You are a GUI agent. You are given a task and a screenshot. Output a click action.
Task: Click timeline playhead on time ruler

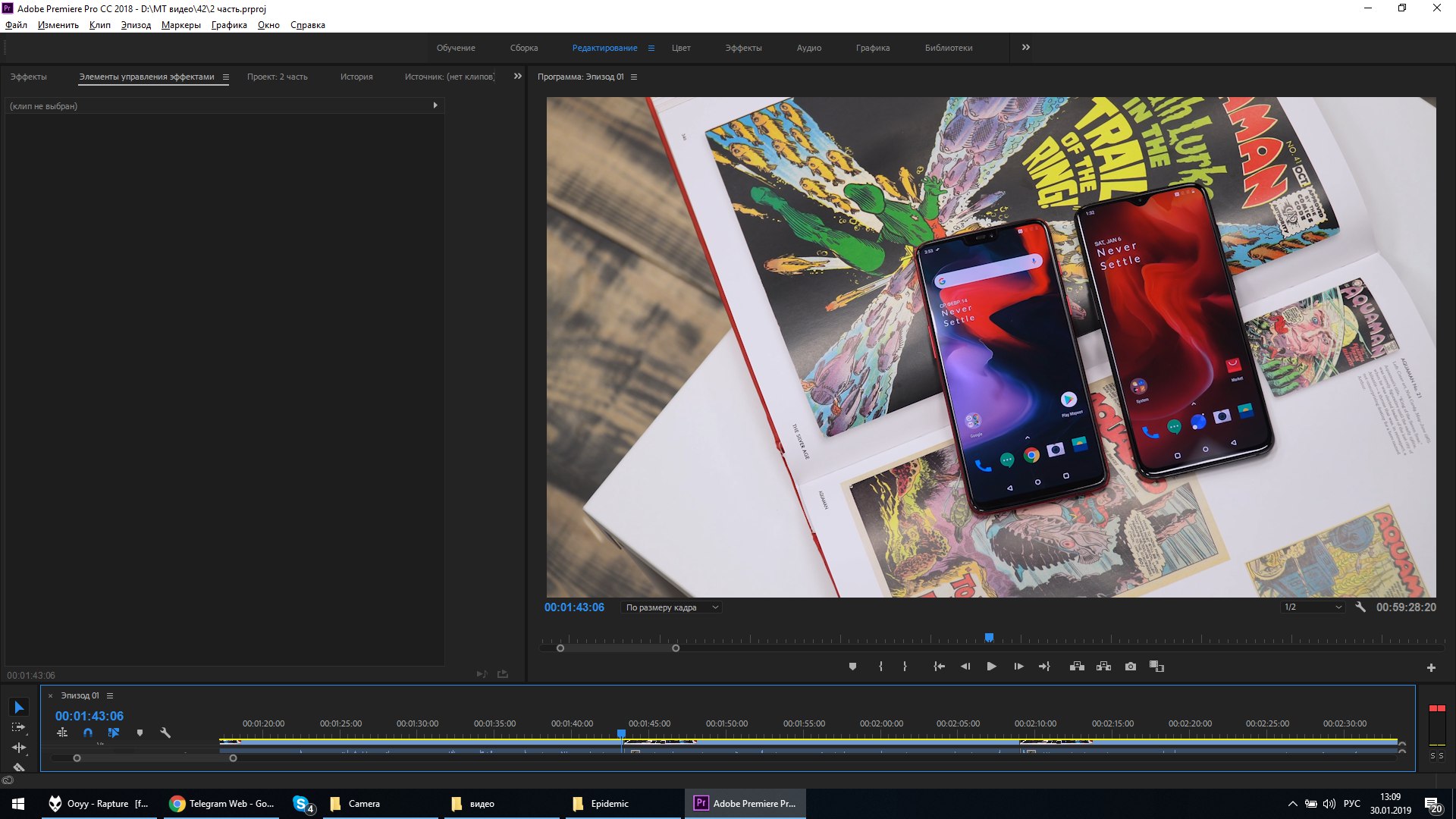(x=621, y=733)
